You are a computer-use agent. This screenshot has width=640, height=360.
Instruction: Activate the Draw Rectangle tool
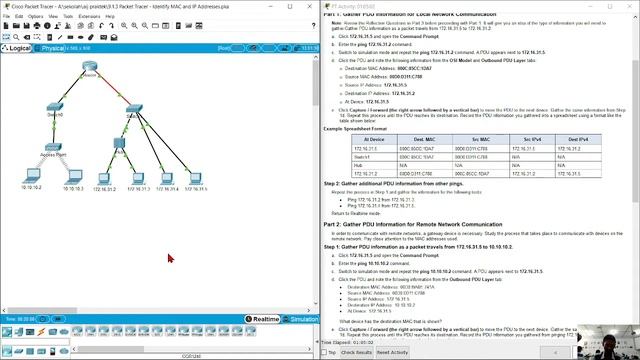tap(70, 37)
